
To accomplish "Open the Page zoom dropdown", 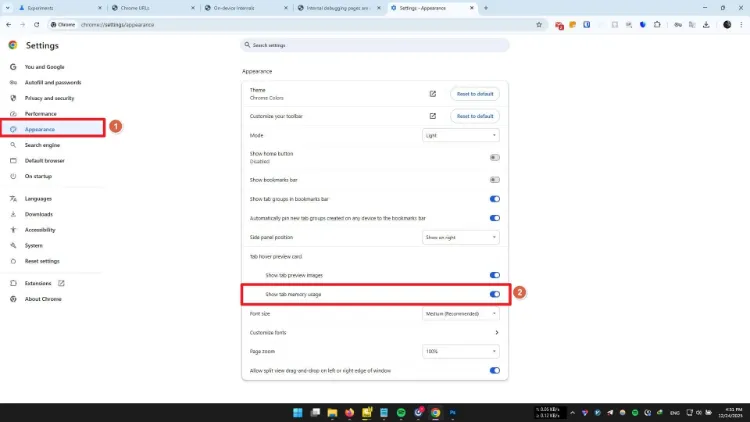I will click(x=461, y=351).
